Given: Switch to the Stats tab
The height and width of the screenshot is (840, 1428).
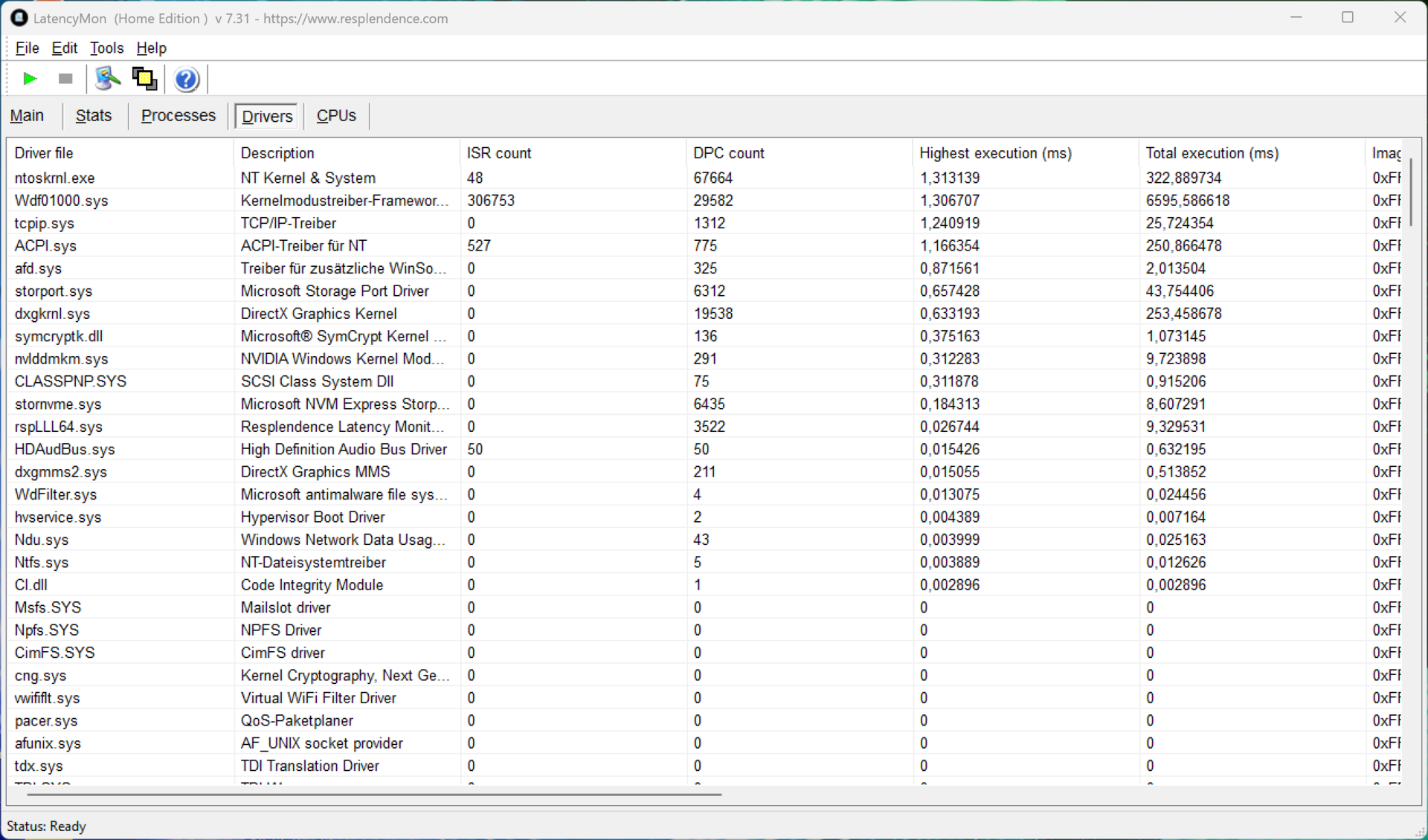Looking at the screenshot, I should [94, 116].
